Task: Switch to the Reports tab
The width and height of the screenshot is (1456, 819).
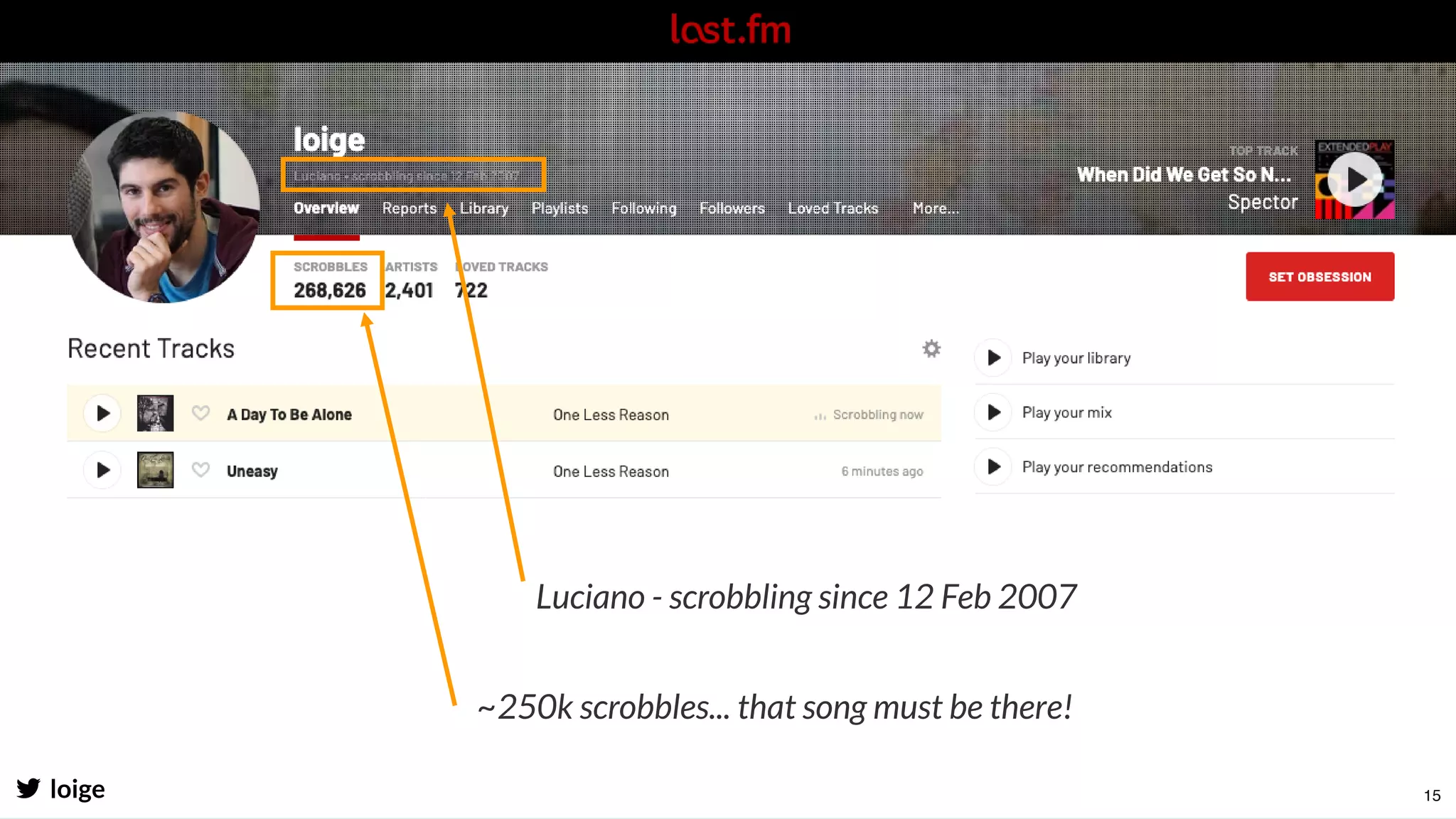Action: [x=409, y=208]
